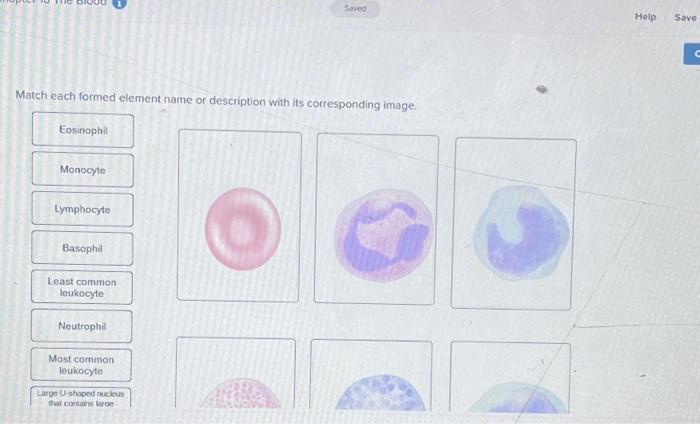Select the Monocyte label
Viewport: 700px width, 424px height.
pos(83,170)
